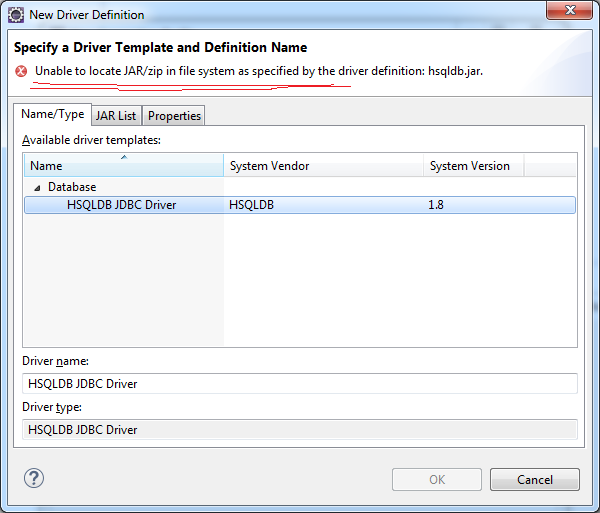600x513 pixels.
Task: Click the red error icon beside message
Action: (21, 71)
